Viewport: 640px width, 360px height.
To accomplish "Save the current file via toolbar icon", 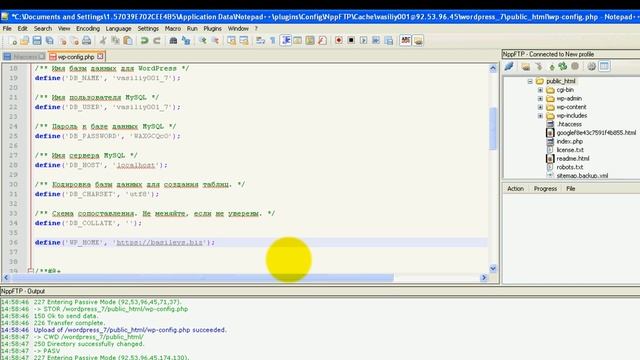I will coord(37,40).
